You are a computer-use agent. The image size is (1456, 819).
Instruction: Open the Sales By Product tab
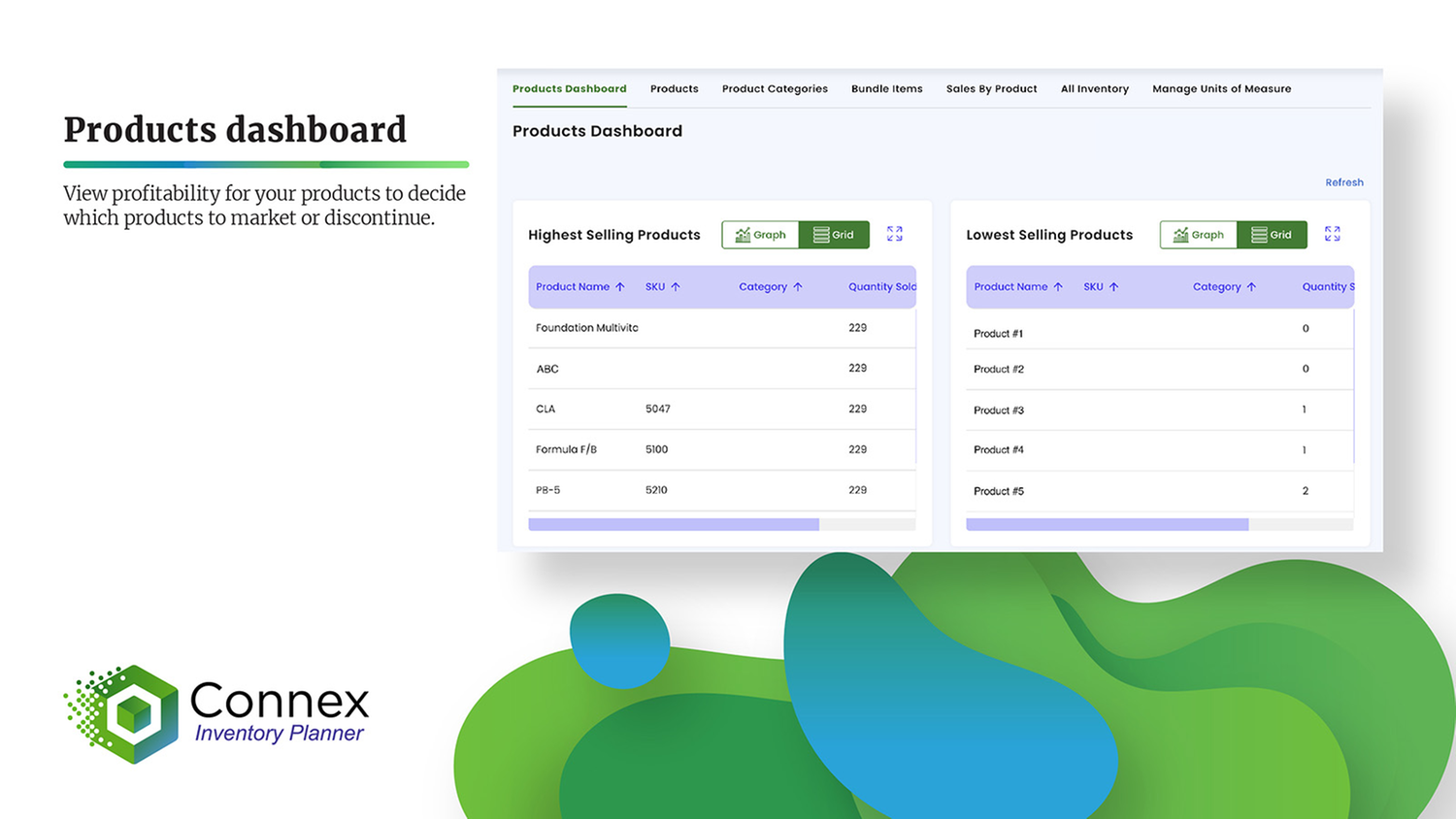[992, 89]
